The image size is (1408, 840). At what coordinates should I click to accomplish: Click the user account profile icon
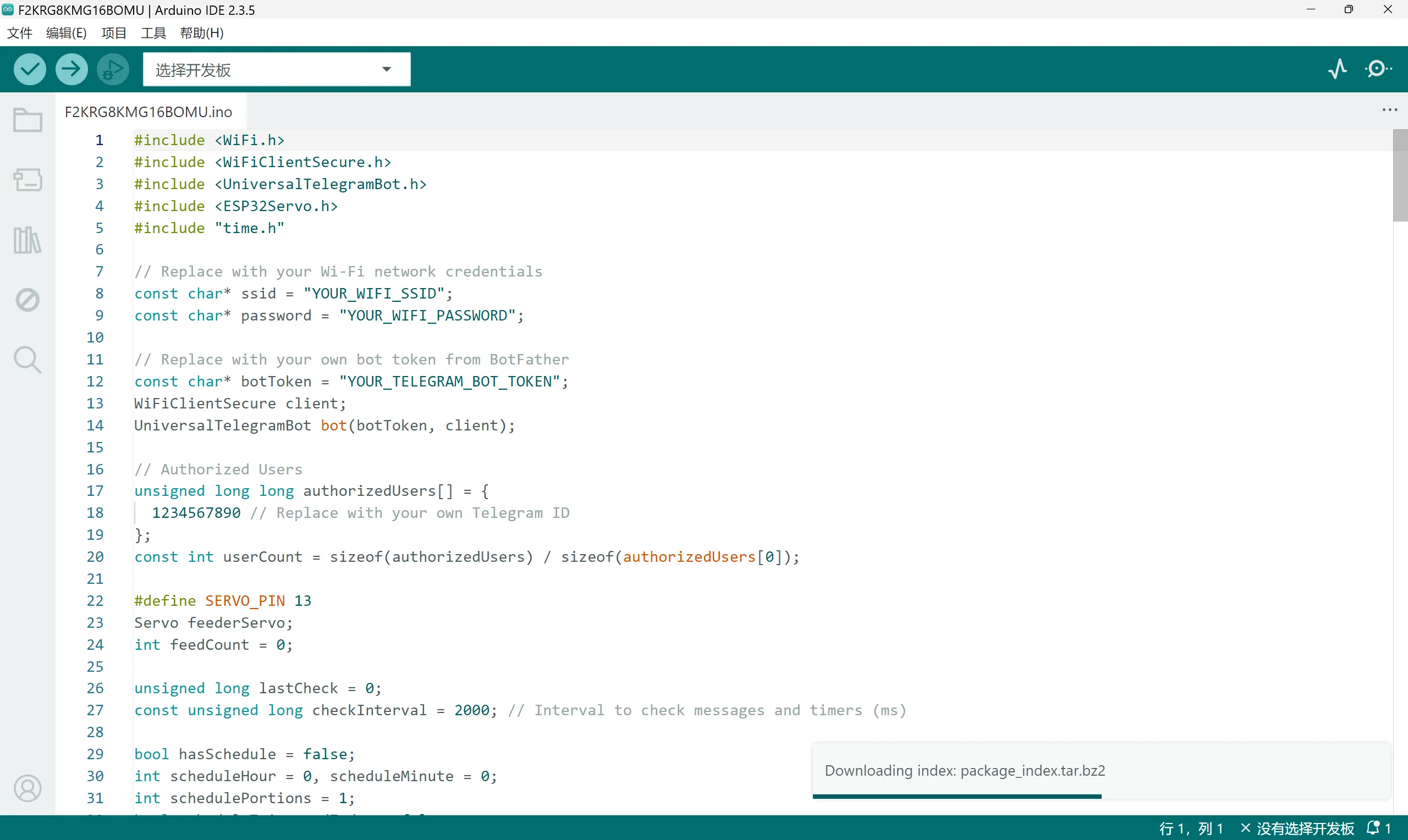[27, 788]
